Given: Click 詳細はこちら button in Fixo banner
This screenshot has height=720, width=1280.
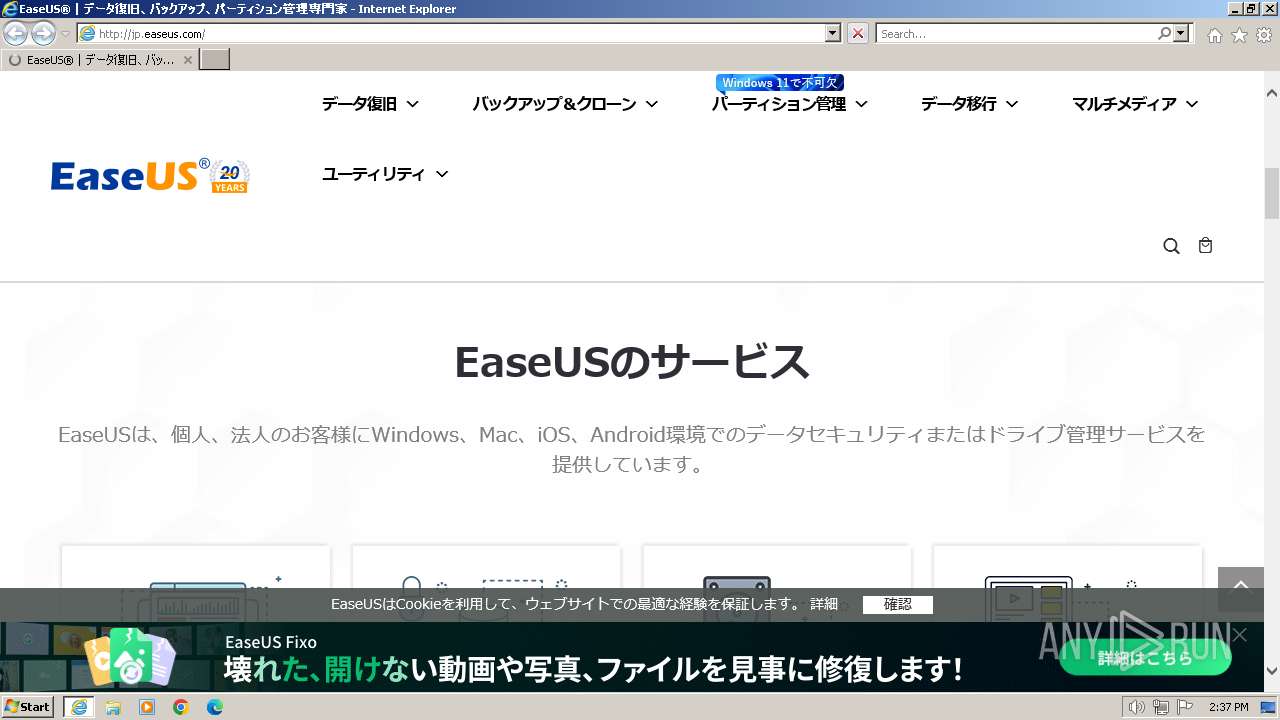Looking at the screenshot, I should (1145, 658).
